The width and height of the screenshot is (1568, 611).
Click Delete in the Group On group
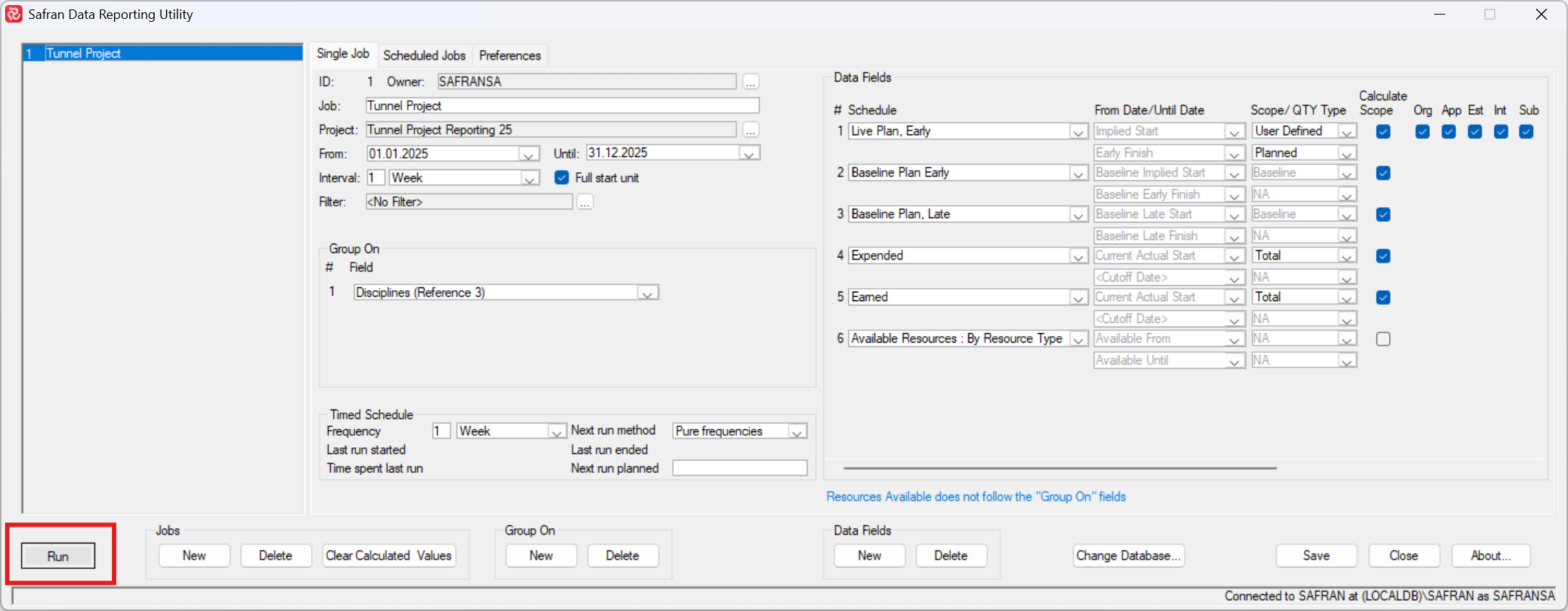point(623,555)
